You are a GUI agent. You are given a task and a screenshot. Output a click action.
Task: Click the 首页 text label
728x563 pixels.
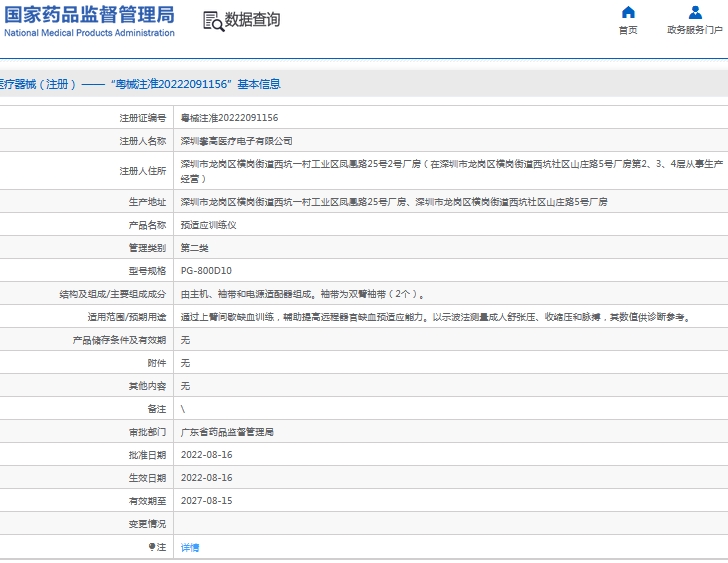coord(628,30)
